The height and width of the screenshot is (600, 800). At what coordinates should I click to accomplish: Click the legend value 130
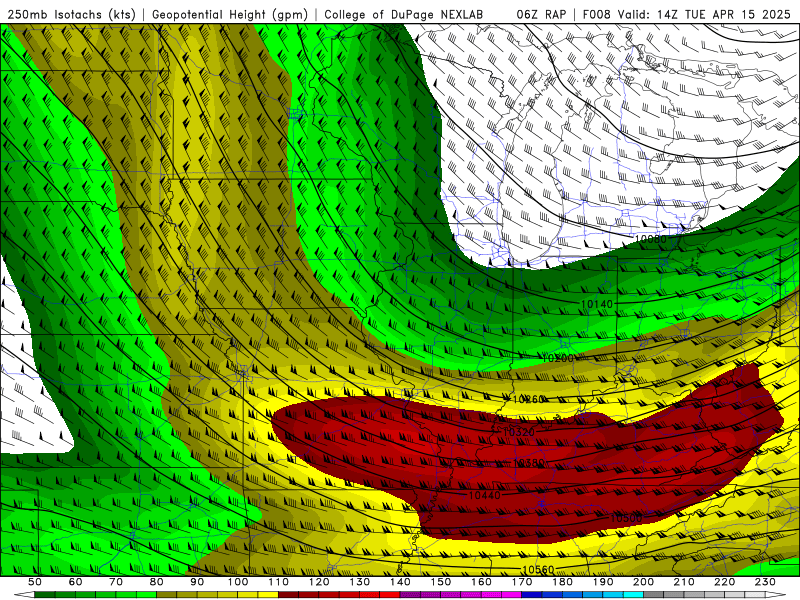360,582
